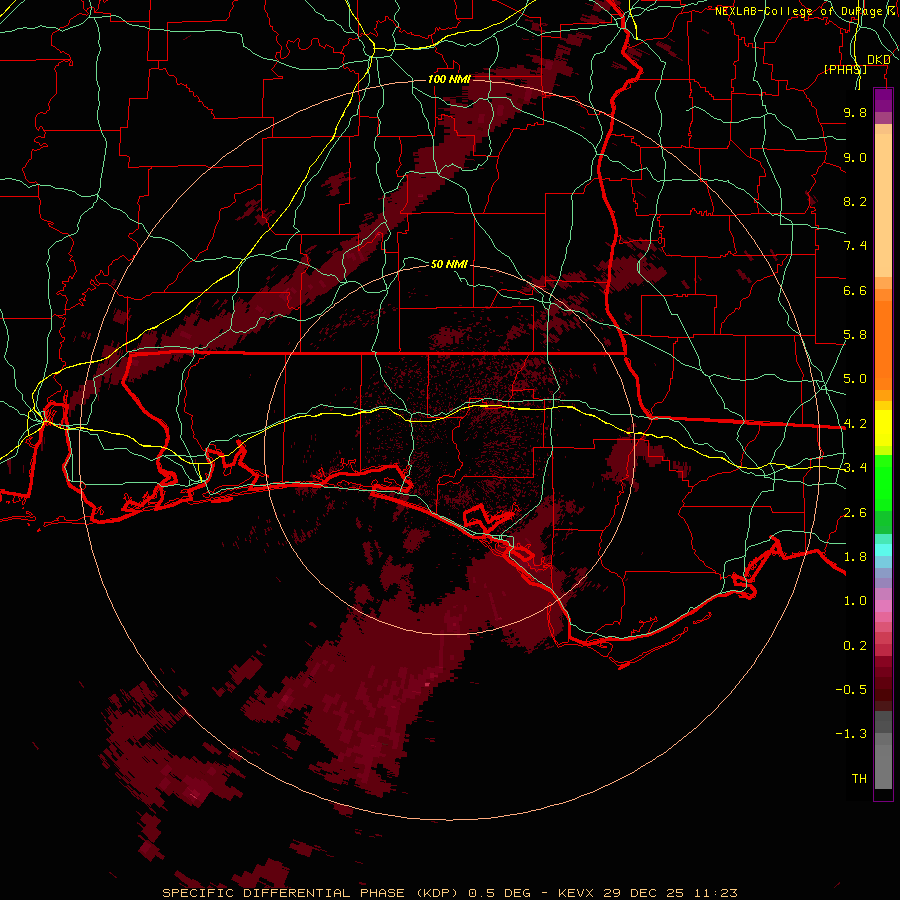
Task: Click the 9.0 scale value
Action: pos(855,157)
